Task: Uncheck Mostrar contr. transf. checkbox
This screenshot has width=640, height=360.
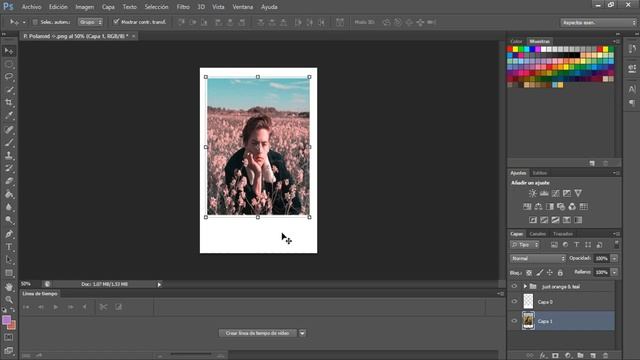Action: pyautogui.click(x=116, y=22)
